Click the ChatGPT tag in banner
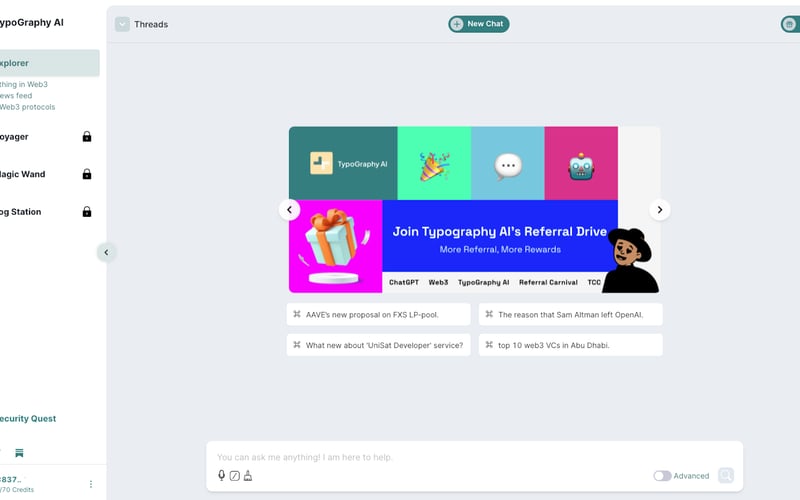Screen dimensions: 800x500 [404, 282]
